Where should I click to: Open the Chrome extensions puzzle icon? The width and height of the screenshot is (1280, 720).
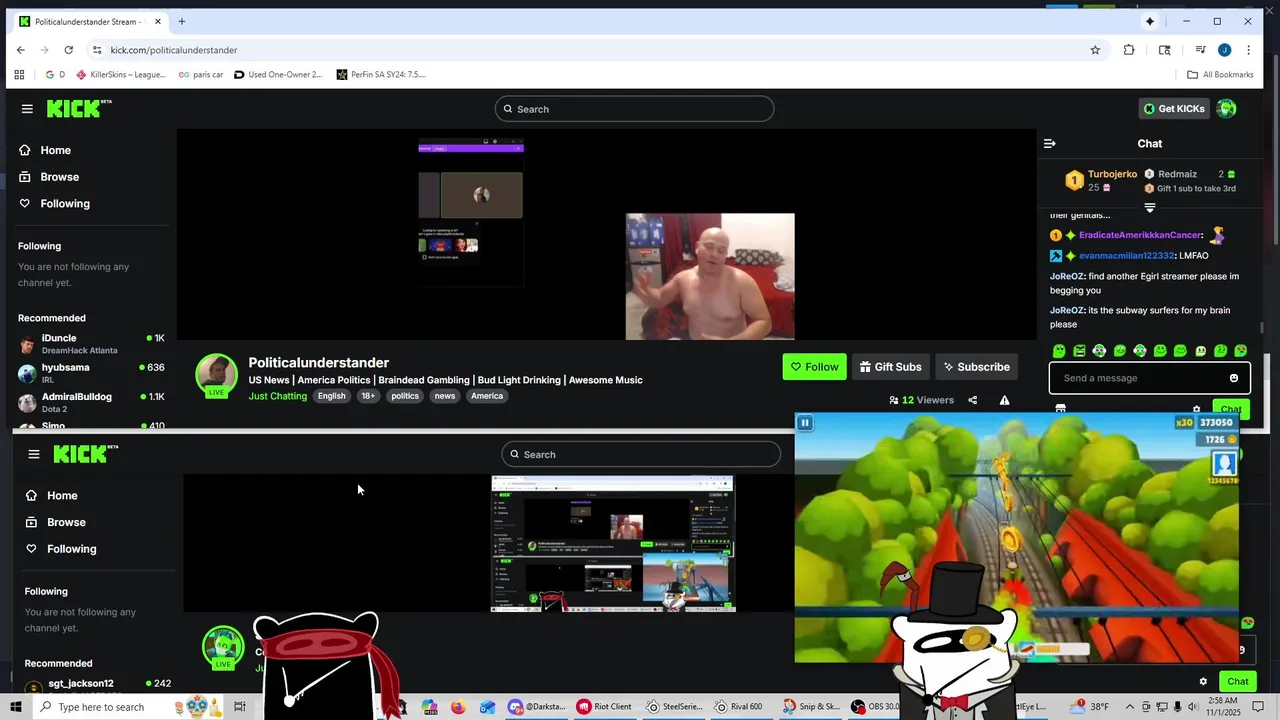click(x=1129, y=50)
